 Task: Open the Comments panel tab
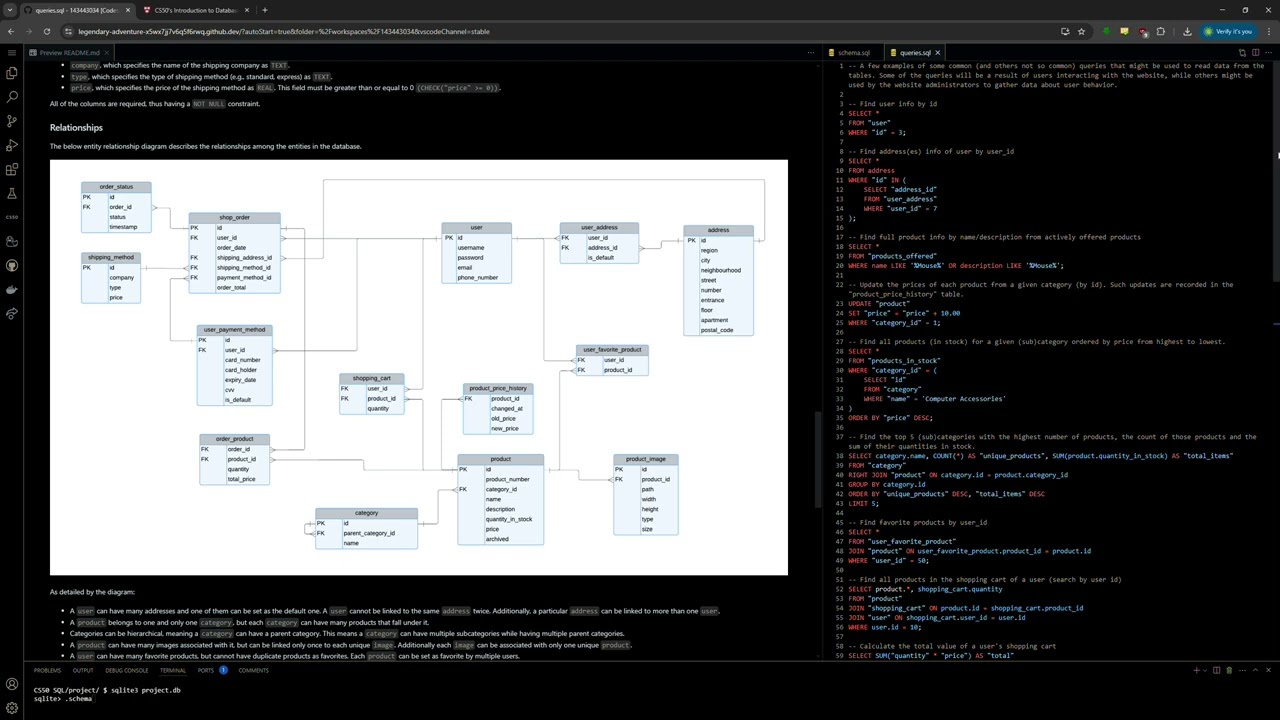[x=253, y=670]
